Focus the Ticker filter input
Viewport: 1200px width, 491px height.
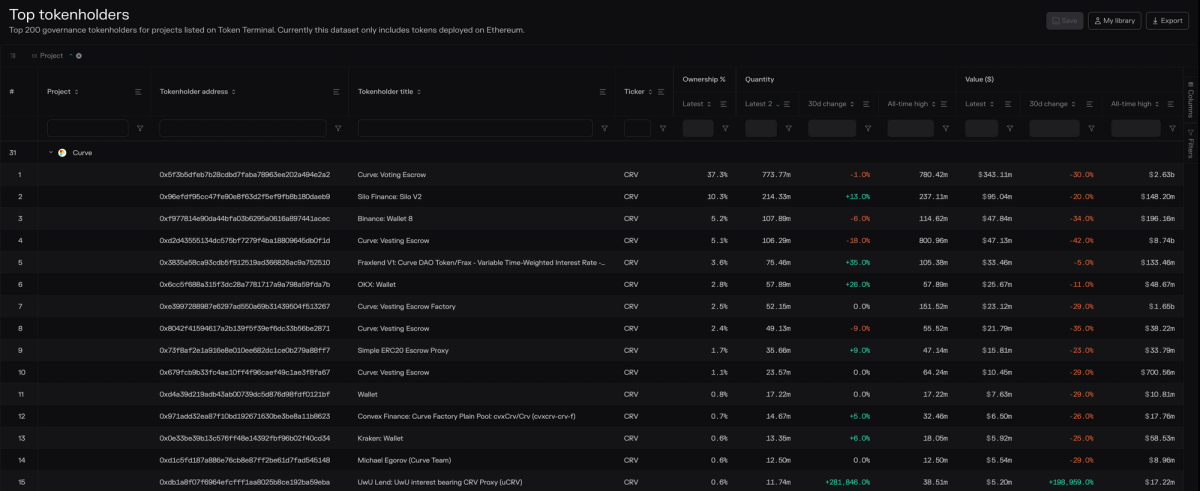pyautogui.click(x=637, y=128)
